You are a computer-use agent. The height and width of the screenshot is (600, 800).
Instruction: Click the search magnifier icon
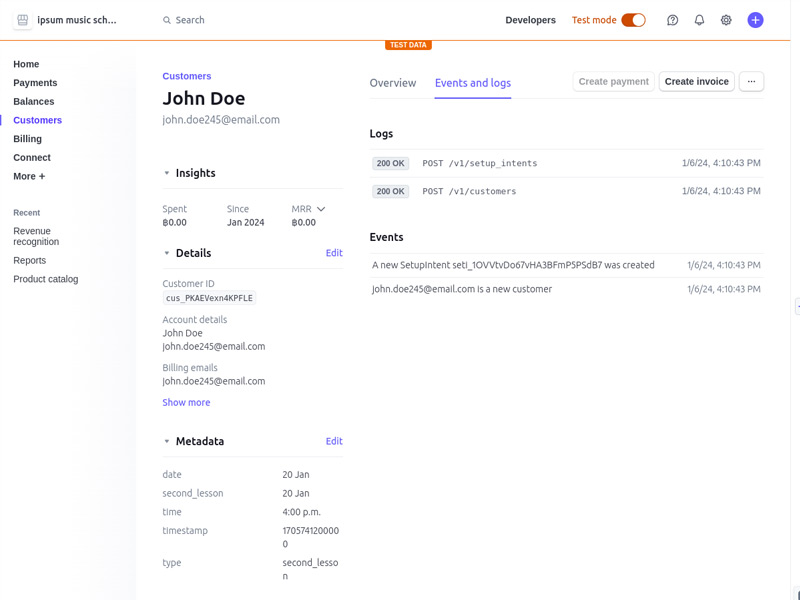(166, 20)
